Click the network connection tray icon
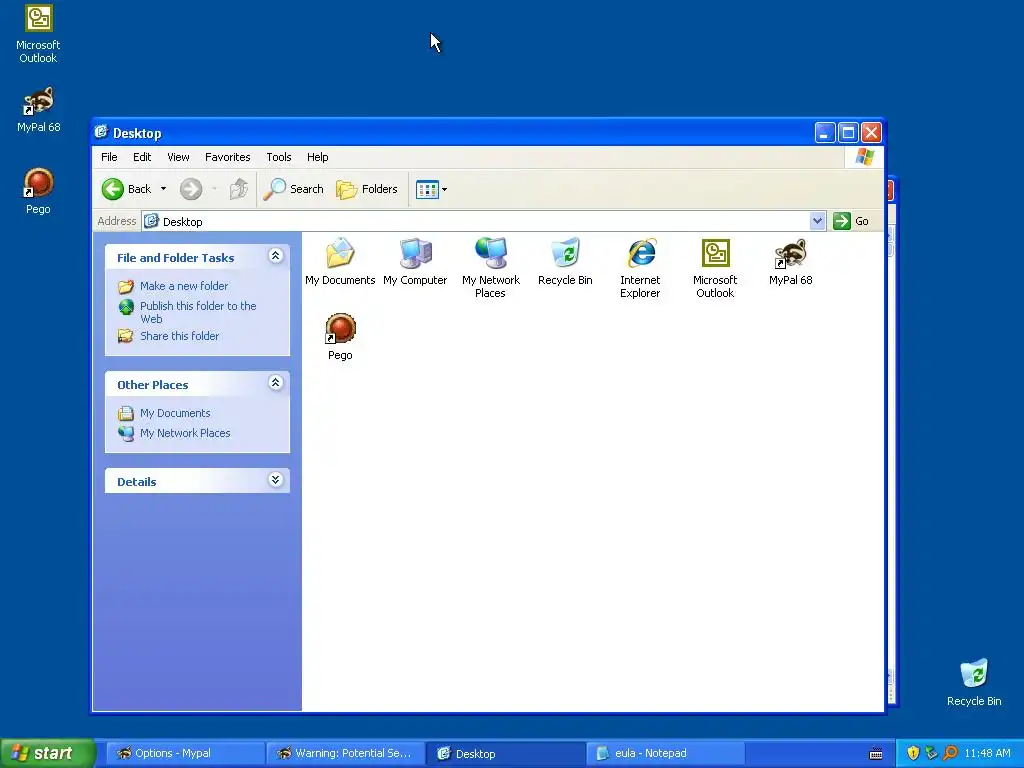This screenshot has height=768, width=1024. [932, 754]
